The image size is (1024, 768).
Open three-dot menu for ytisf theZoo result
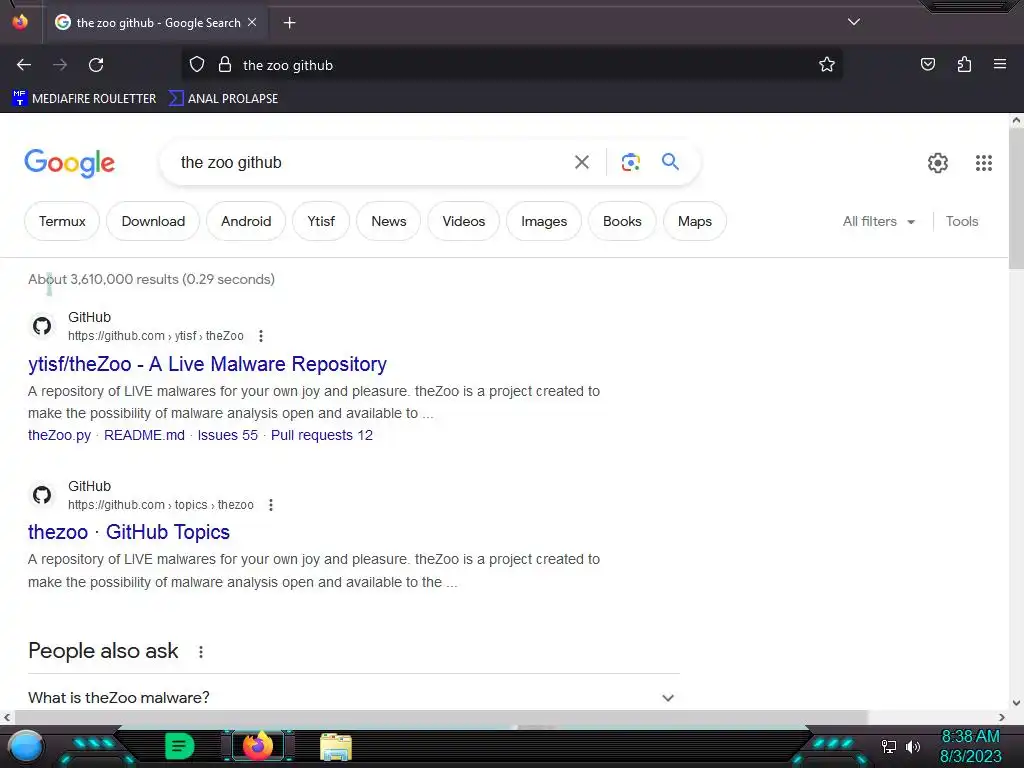click(x=261, y=336)
